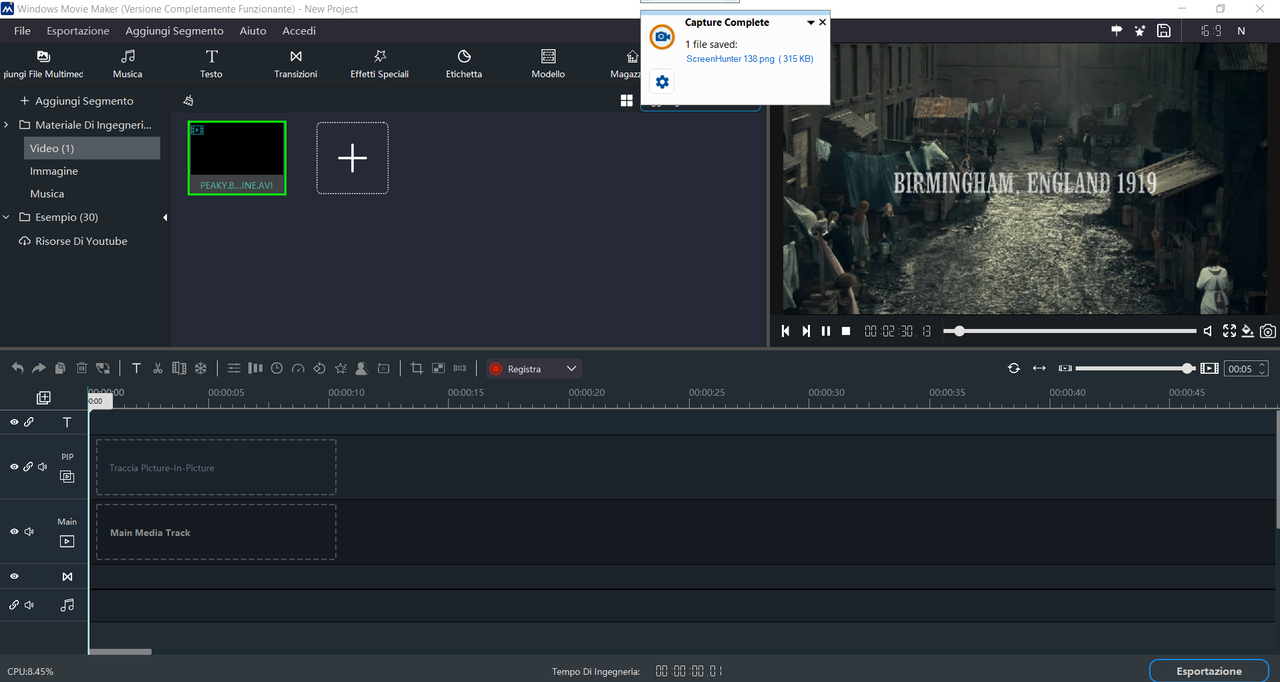1280x682 pixels.
Task: Select the crop tool icon
Action: [417, 368]
